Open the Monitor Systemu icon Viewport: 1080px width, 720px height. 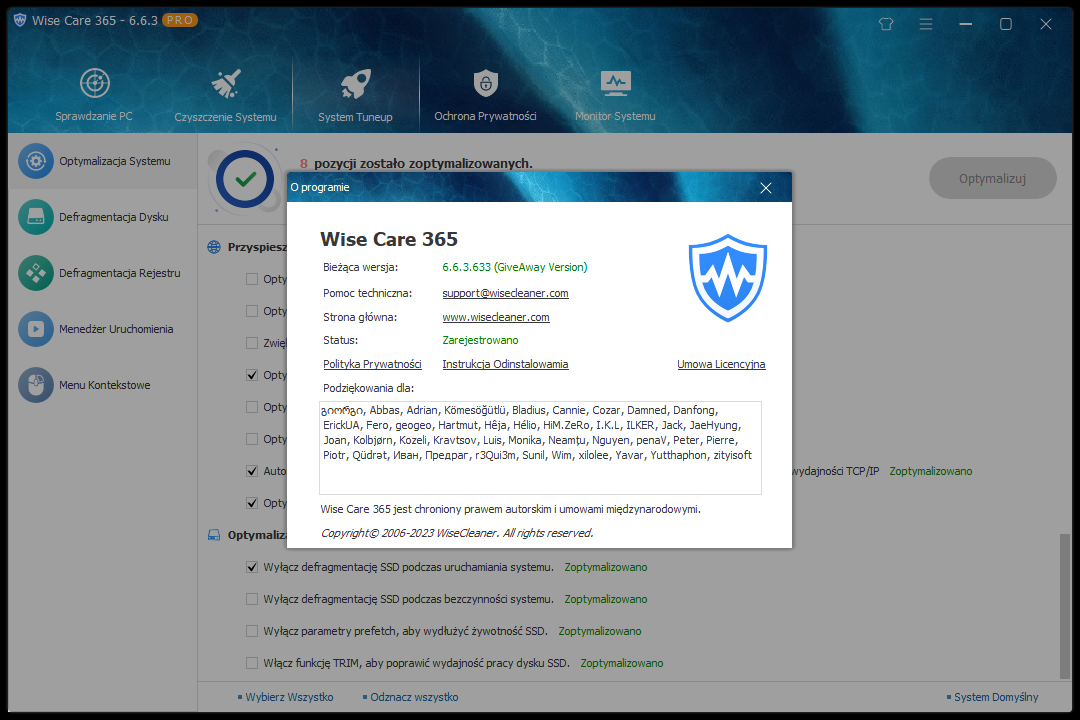615,83
